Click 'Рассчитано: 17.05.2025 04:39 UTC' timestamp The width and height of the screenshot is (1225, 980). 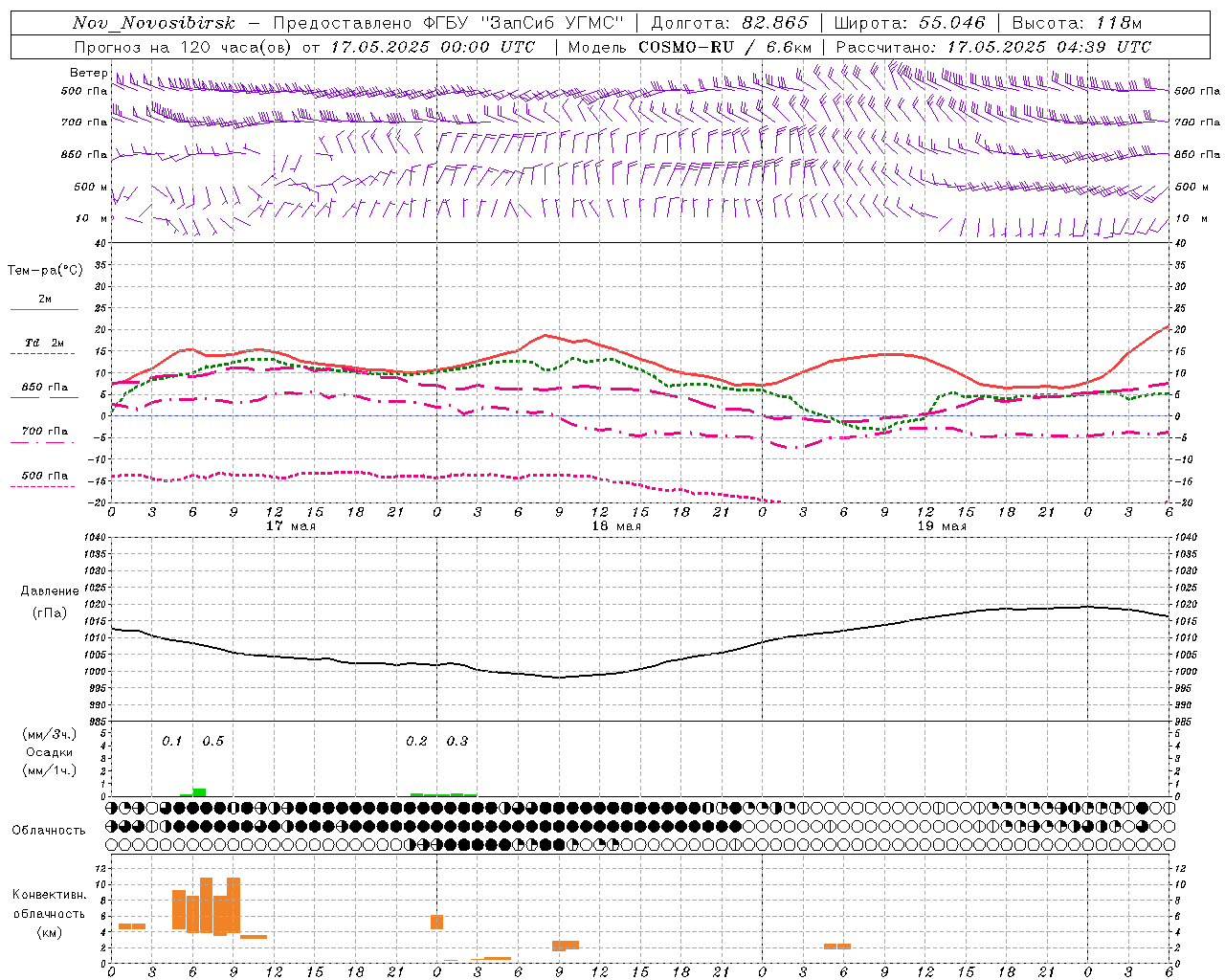(993, 47)
